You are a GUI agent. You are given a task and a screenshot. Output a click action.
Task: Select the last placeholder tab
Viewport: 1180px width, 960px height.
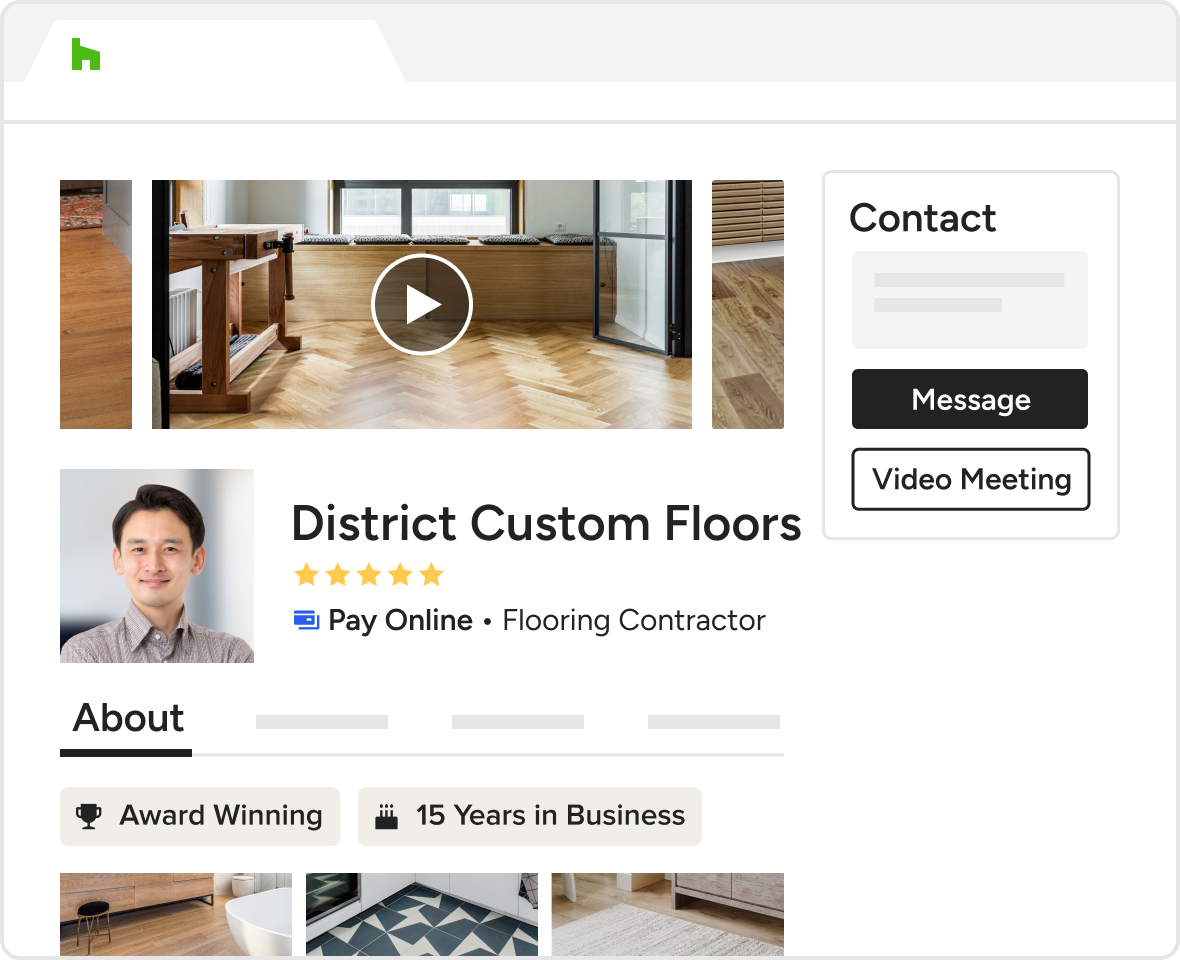[x=713, y=722]
